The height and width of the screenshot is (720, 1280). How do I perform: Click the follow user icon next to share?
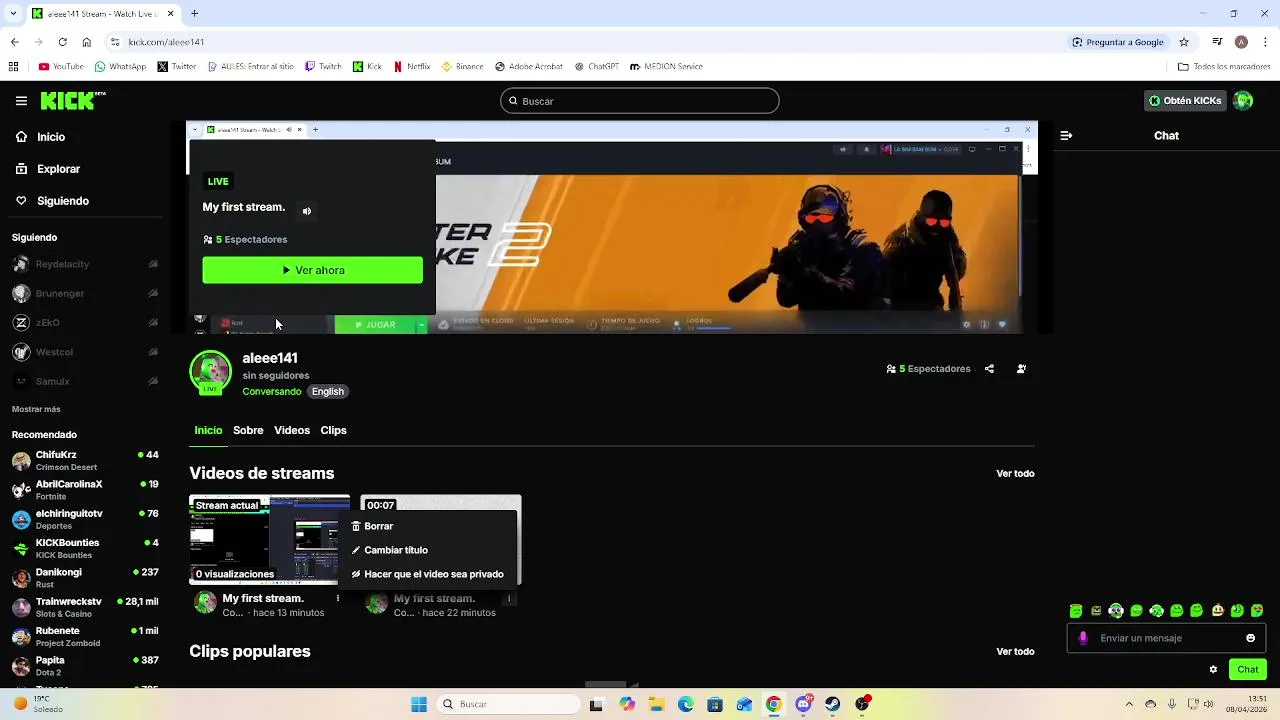coord(1021,369)
